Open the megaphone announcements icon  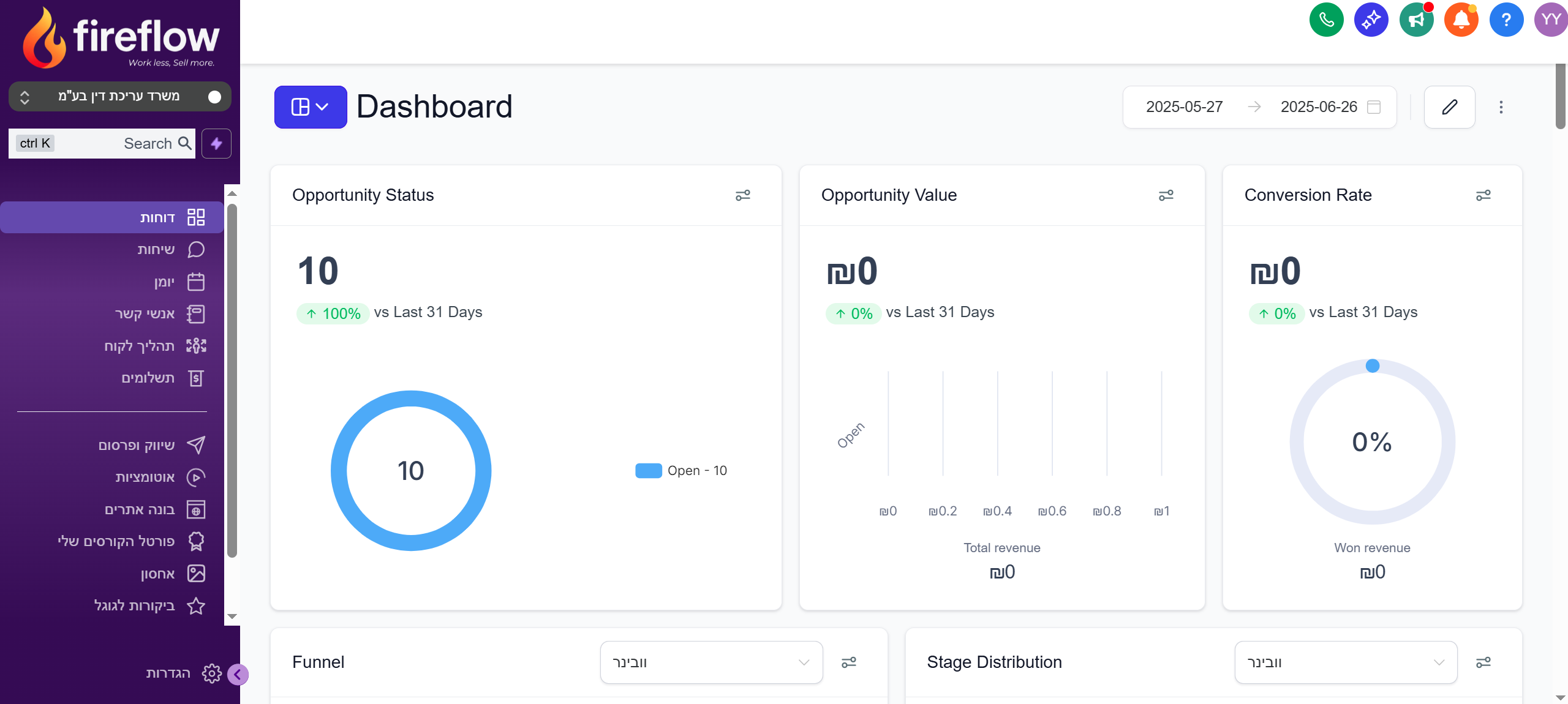(x=1416, y=20)
